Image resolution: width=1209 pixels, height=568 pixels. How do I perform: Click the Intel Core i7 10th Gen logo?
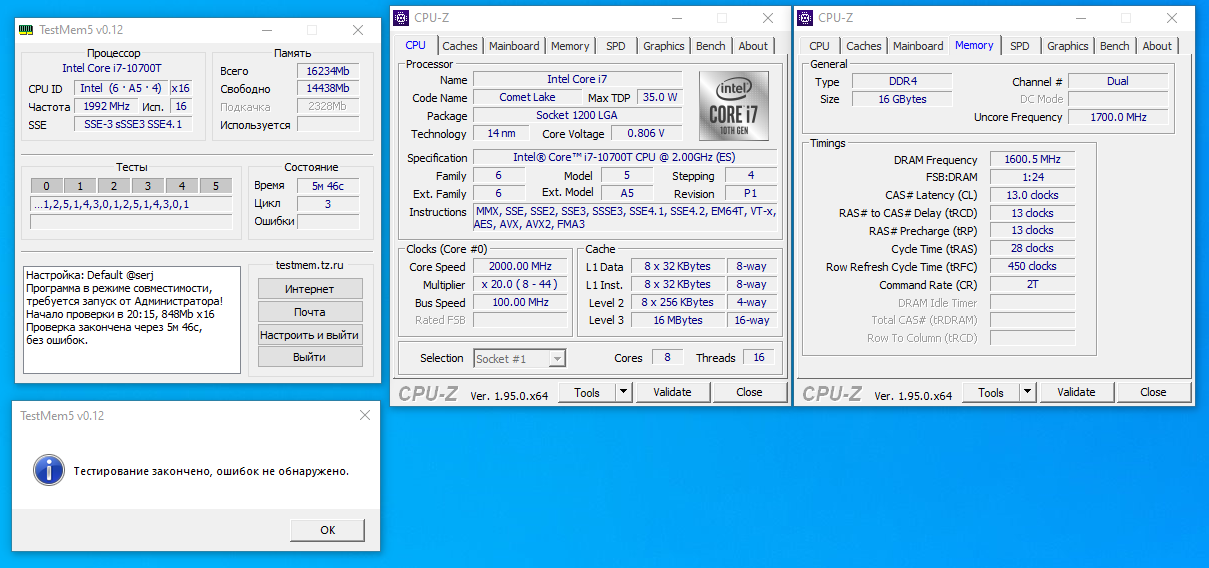pyautogui.click(x=733, y=105)
